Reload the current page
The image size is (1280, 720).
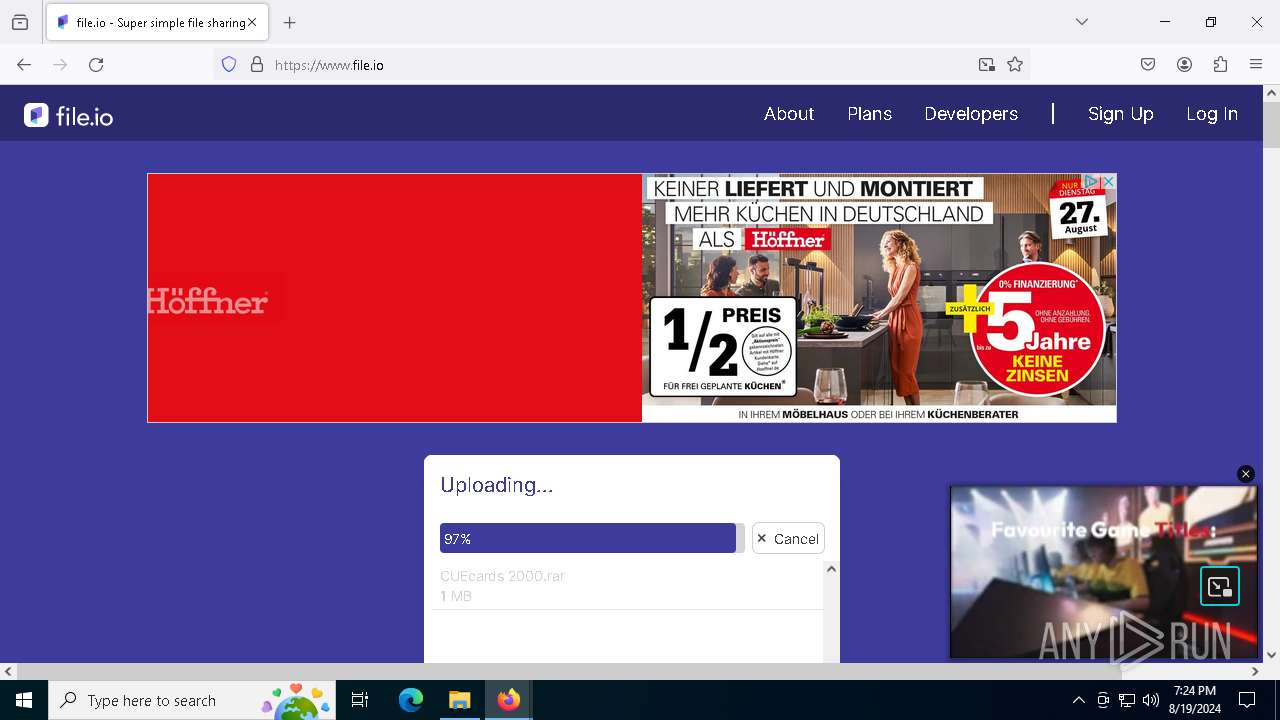coord(96,64)
